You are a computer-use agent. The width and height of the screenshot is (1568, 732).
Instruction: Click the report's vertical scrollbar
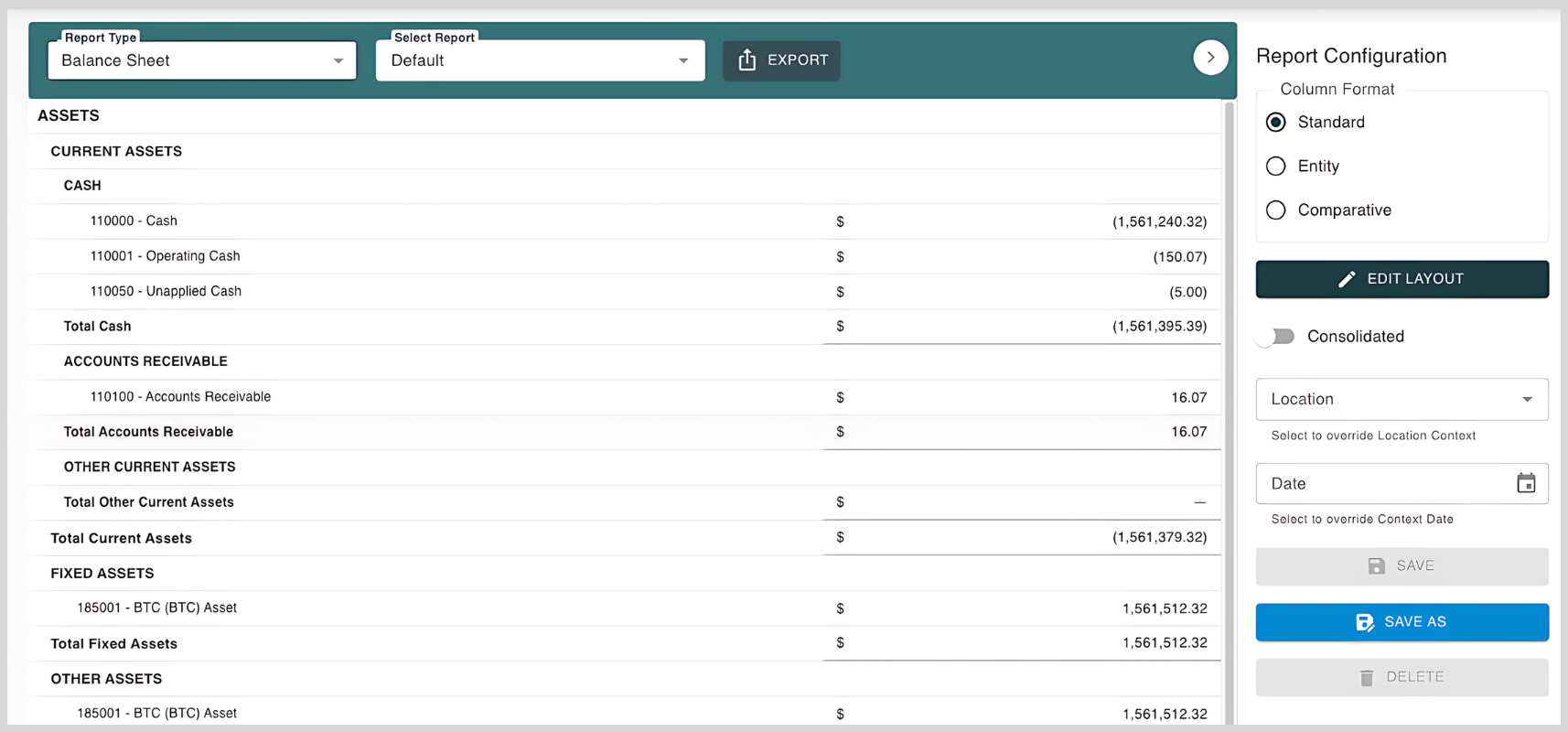pyautogui.click(x=1230, y=412)
